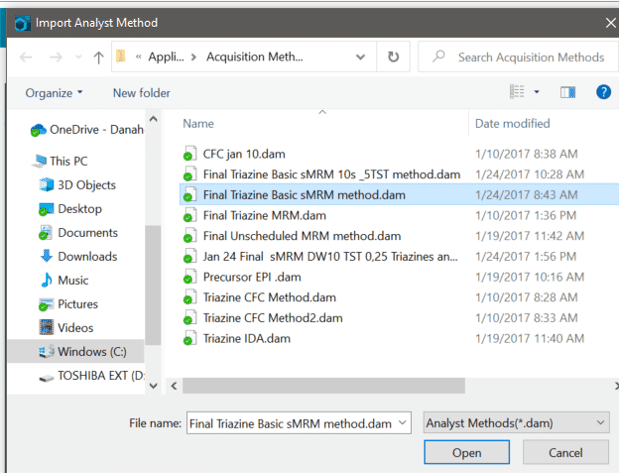Image resolution: width=619 pixels, height=473 pixels.
Task: Expand the File name dropdown arrow
Action: point(402,423)
